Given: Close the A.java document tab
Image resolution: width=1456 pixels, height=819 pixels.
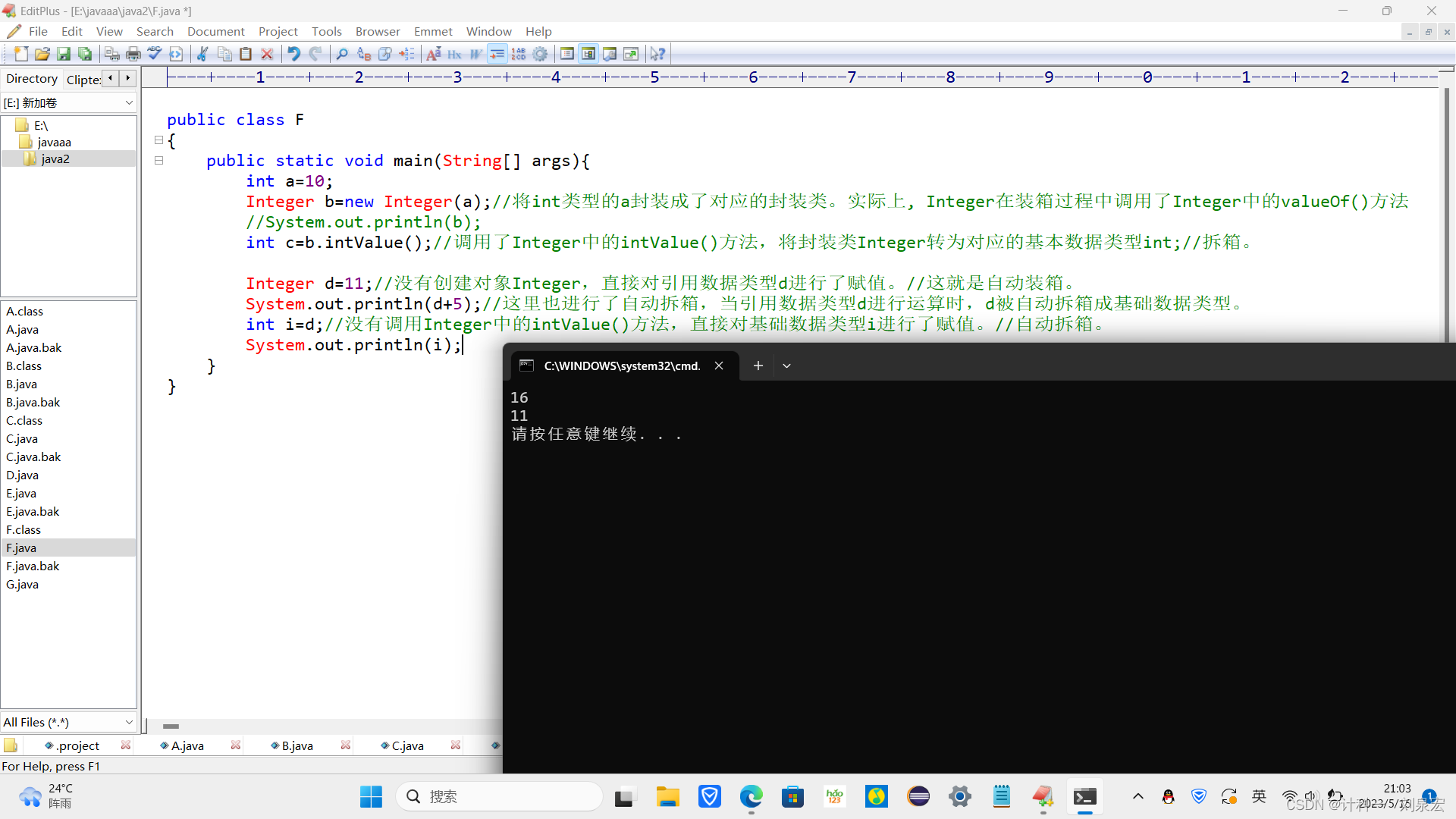Looking at the screenshot, I should tap(235, 745).
